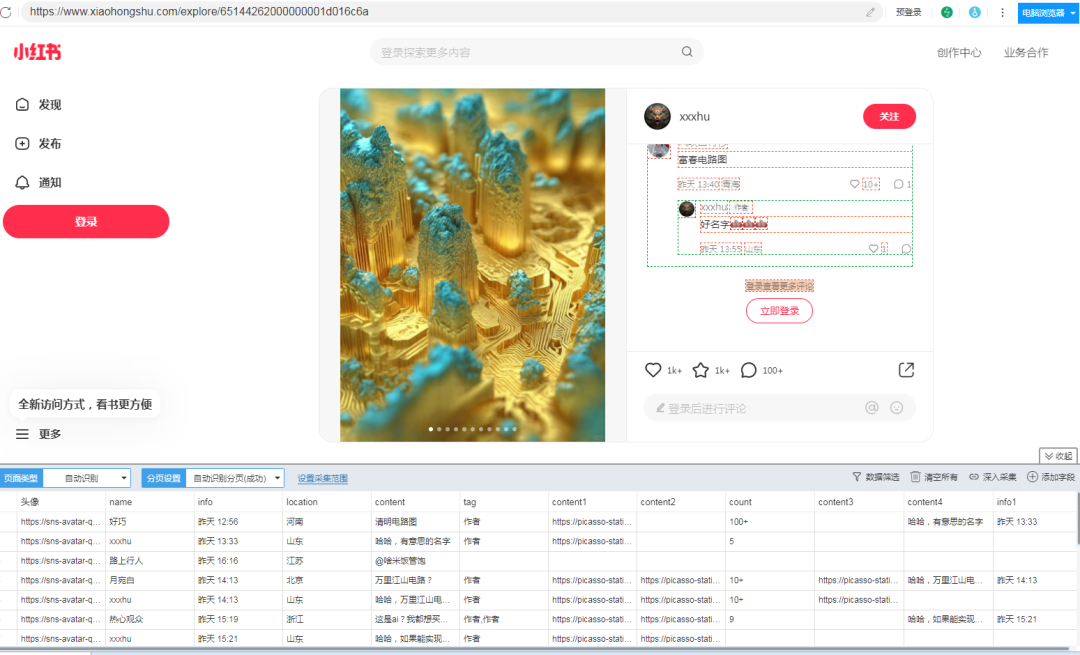Click the search magnifier icon

(x=687, y=52)
